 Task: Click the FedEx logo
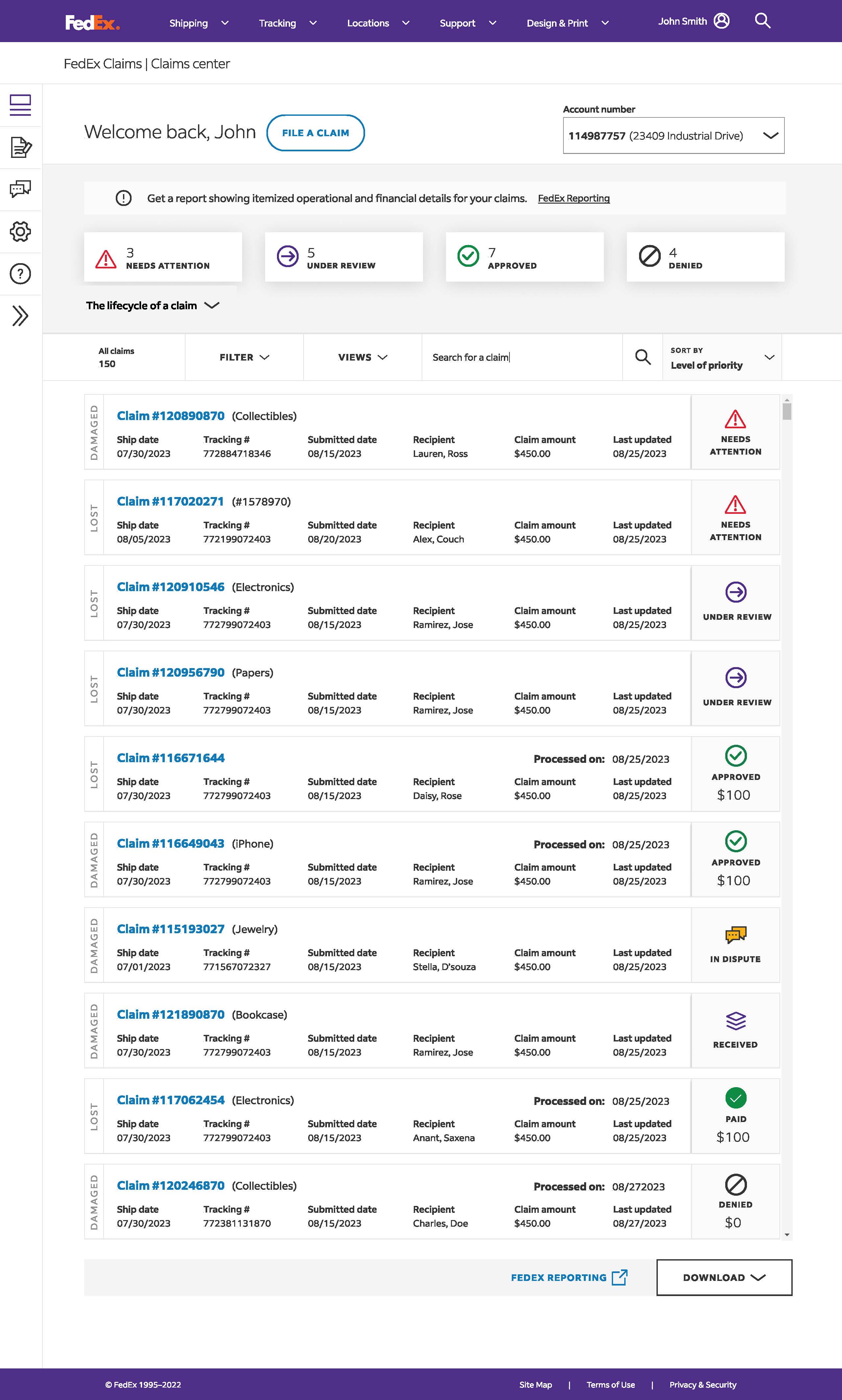pyautogui.click(x=92, y=23)
